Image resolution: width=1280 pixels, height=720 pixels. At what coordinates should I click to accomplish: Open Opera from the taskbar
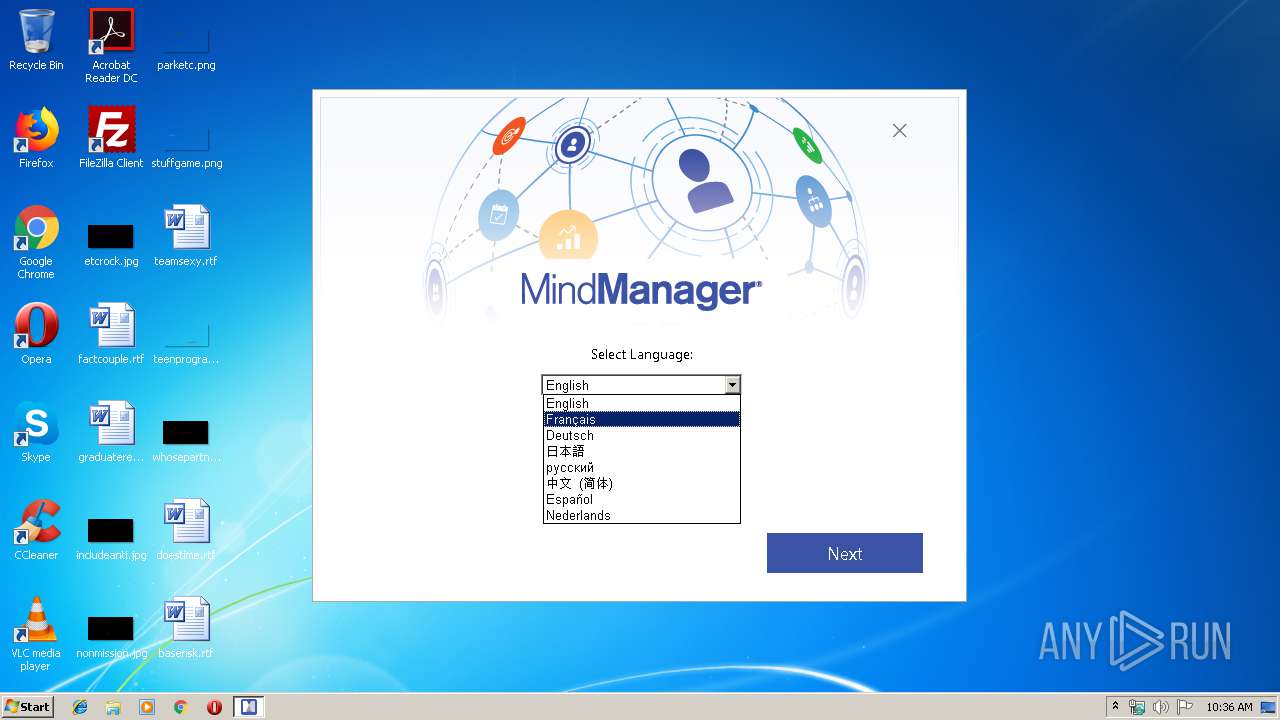click(214, 707)
